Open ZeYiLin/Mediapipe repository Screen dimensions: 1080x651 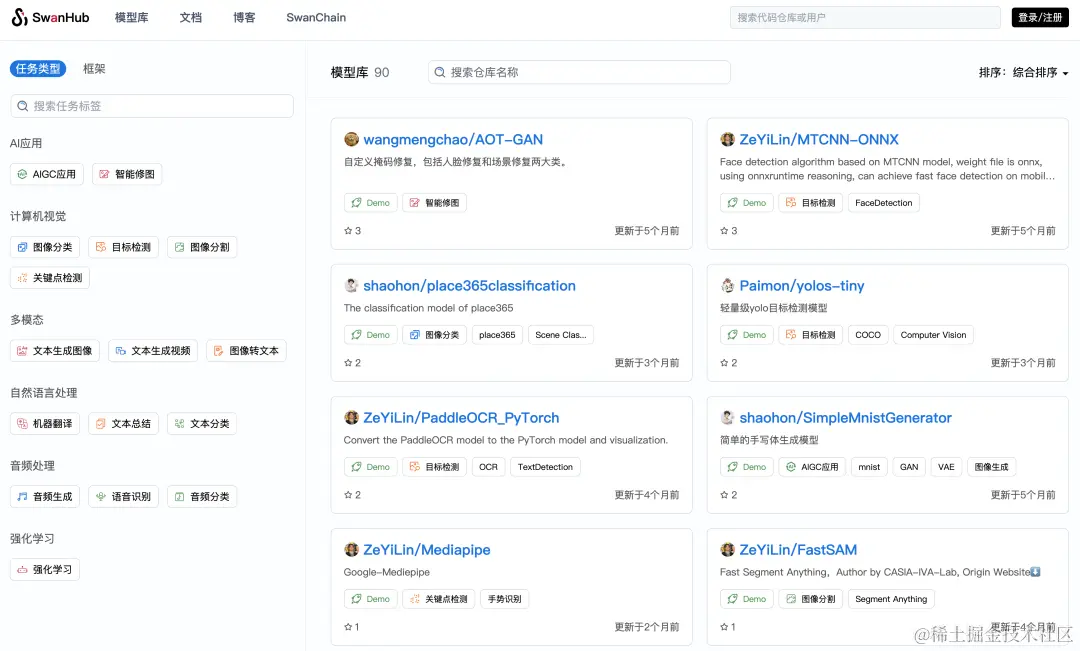(426, 550)
